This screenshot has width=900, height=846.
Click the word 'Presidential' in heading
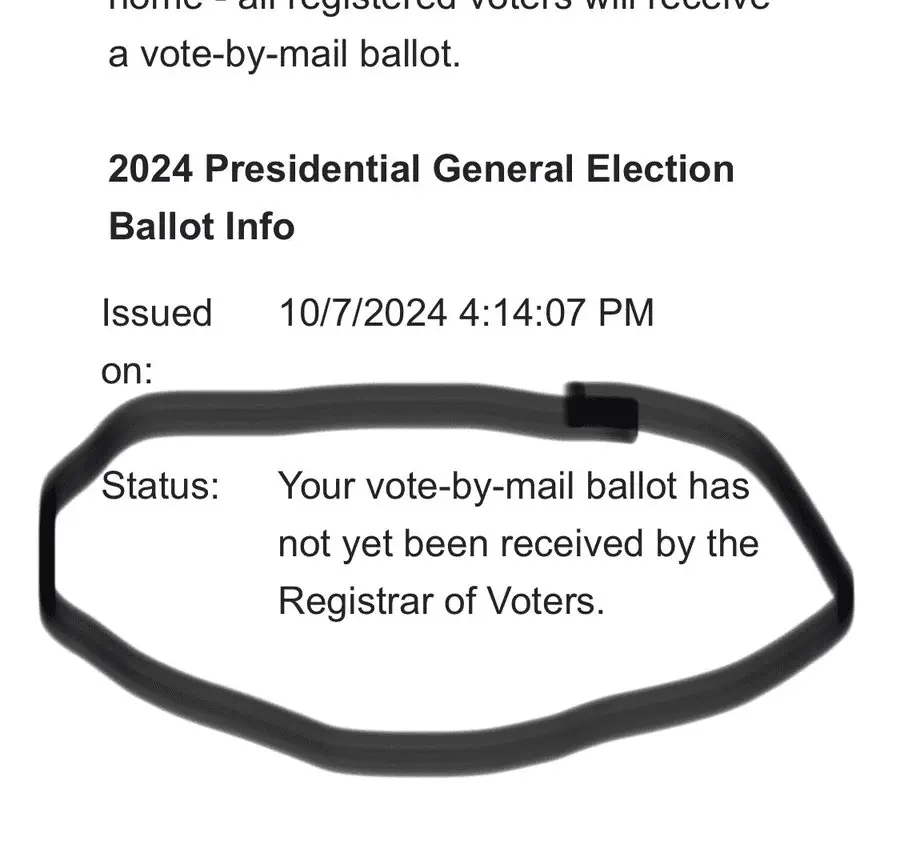[312, 169]
